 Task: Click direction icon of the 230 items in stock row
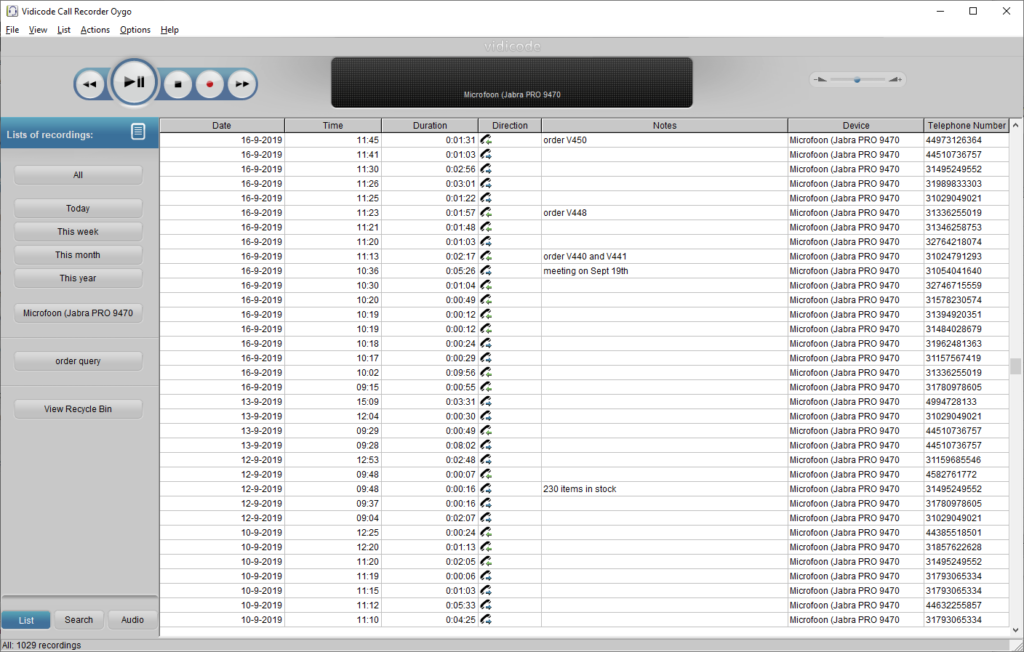tap(486, 489)
